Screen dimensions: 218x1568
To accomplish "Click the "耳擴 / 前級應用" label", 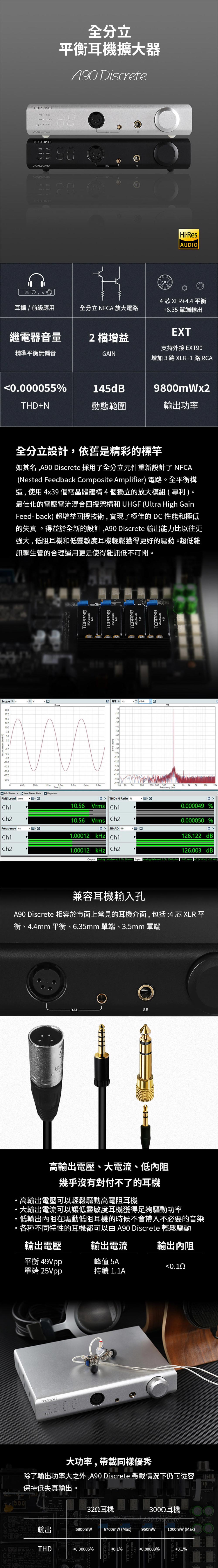I will pyautogui.click(x=35, y=308).
